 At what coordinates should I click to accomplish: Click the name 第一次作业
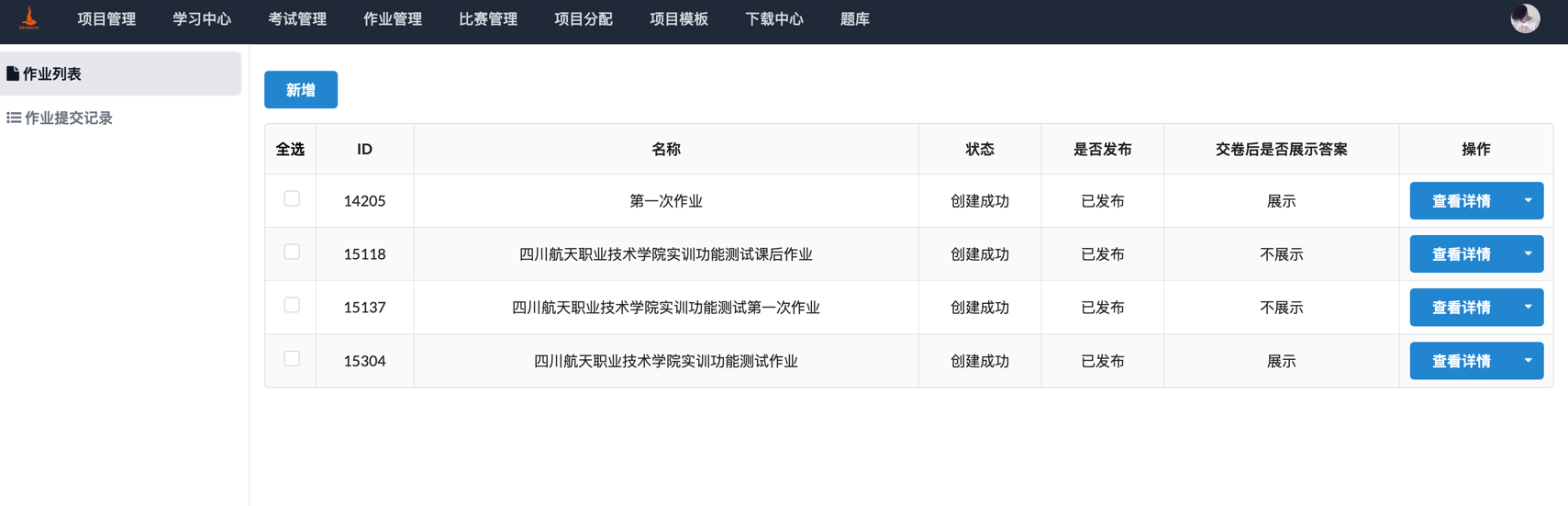[x=666, y=201]
